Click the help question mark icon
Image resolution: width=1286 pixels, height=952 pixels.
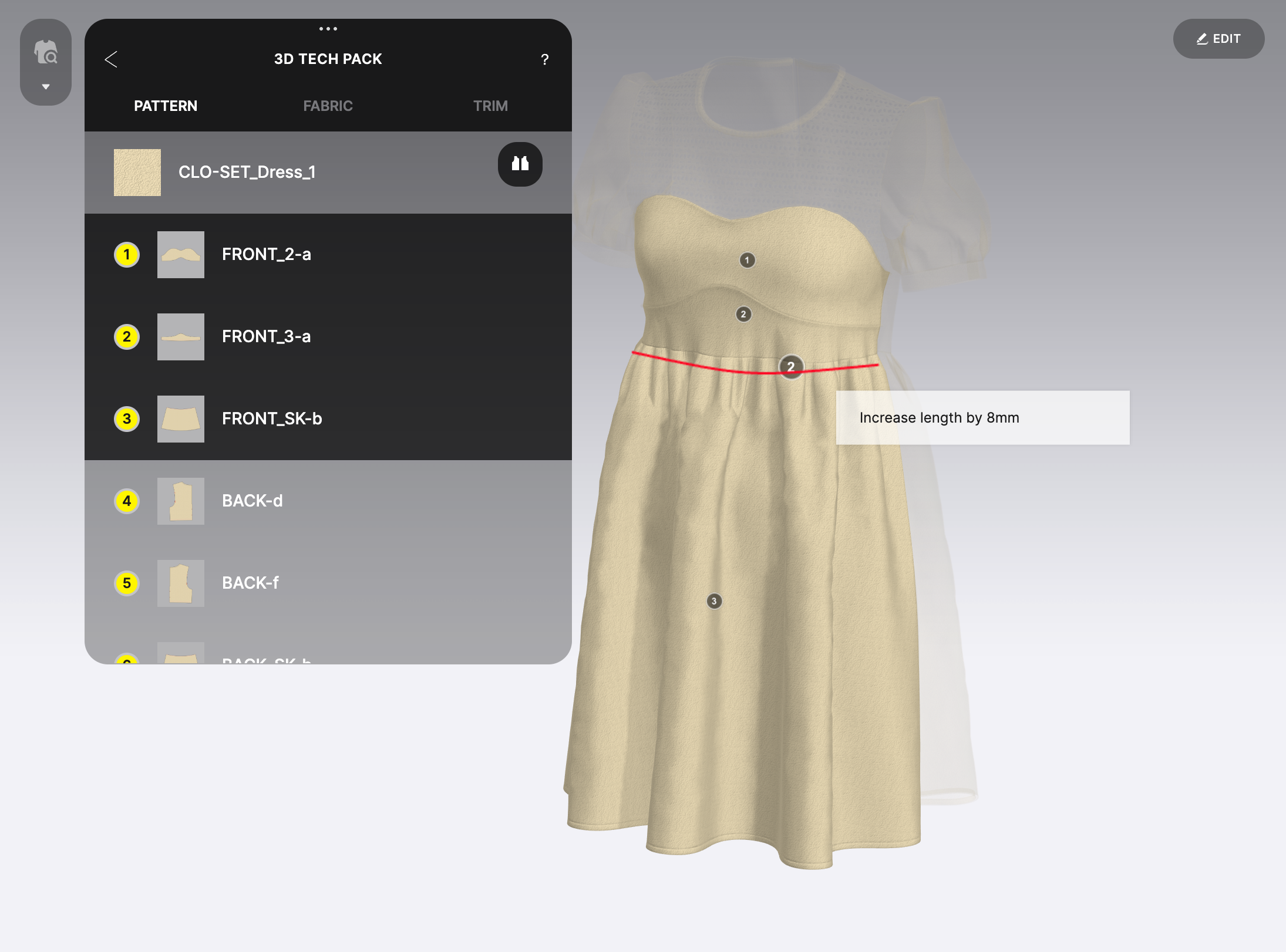point(544,59)
